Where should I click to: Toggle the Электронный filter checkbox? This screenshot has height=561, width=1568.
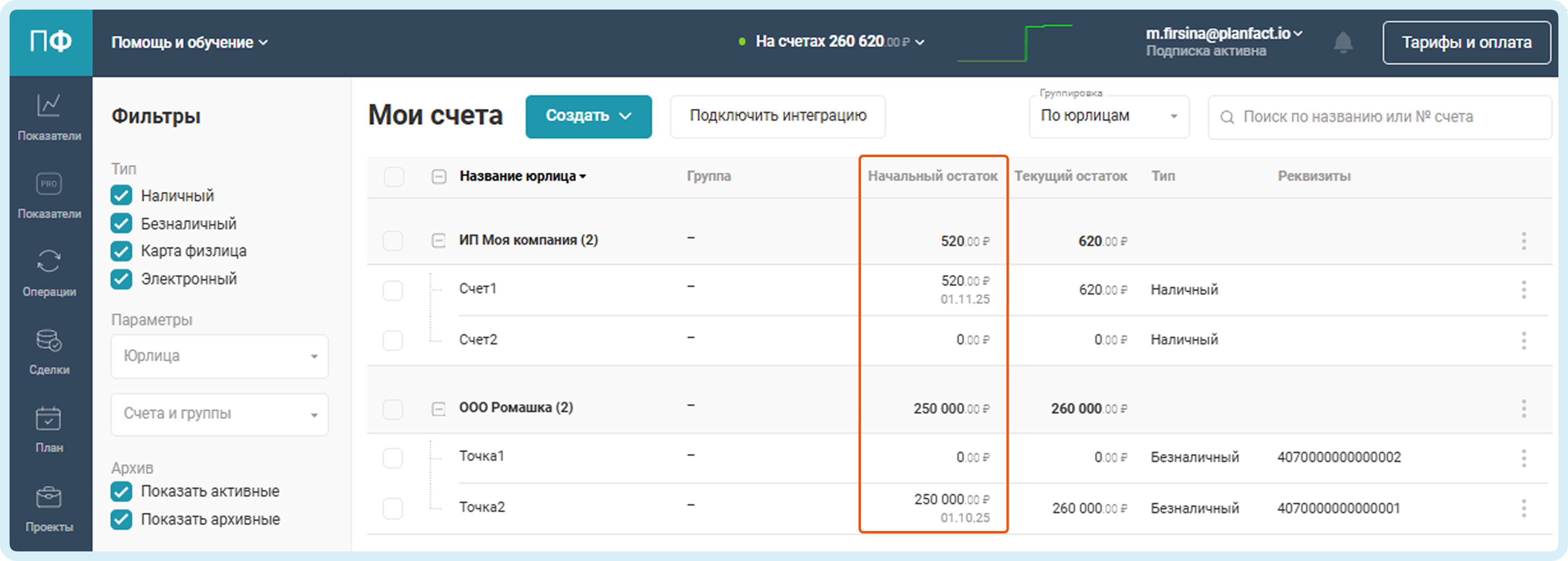[x=122, y=279]
